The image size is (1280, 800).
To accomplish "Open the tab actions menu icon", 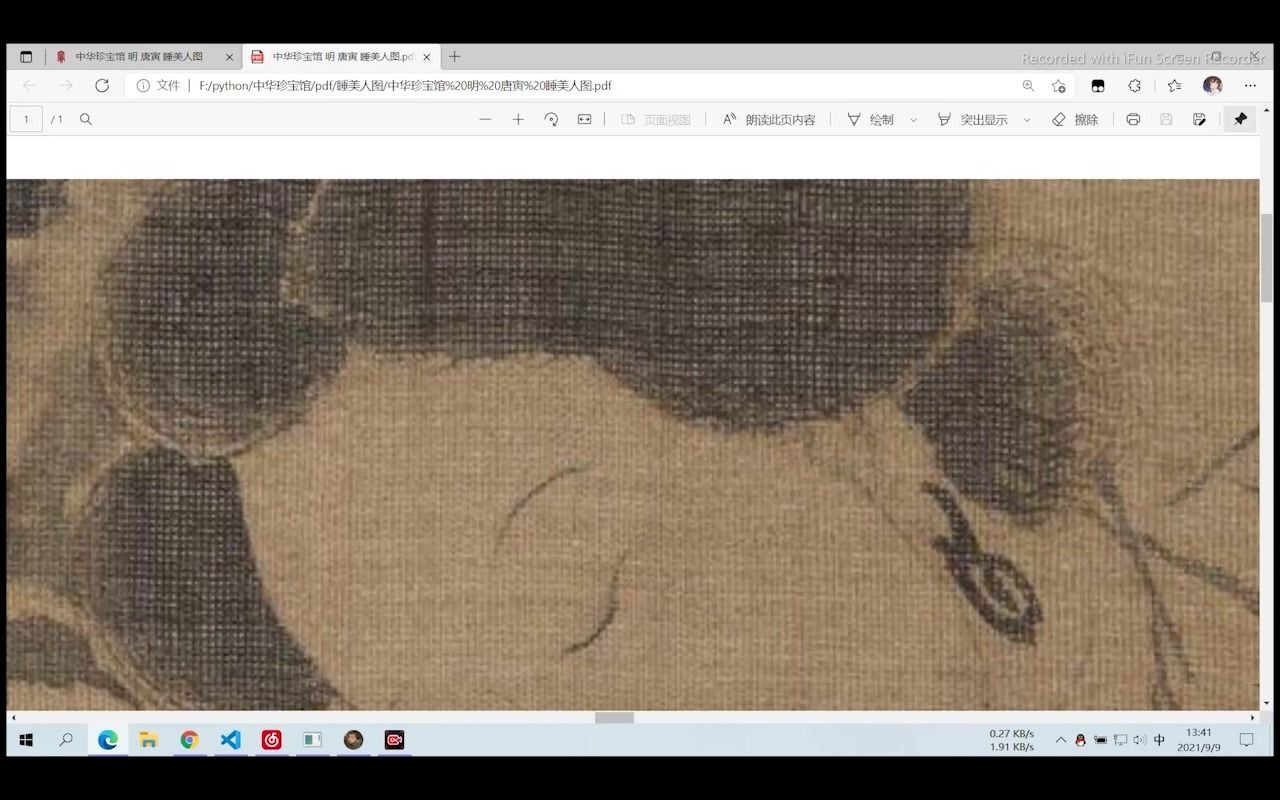I will (x=26, y=57).
